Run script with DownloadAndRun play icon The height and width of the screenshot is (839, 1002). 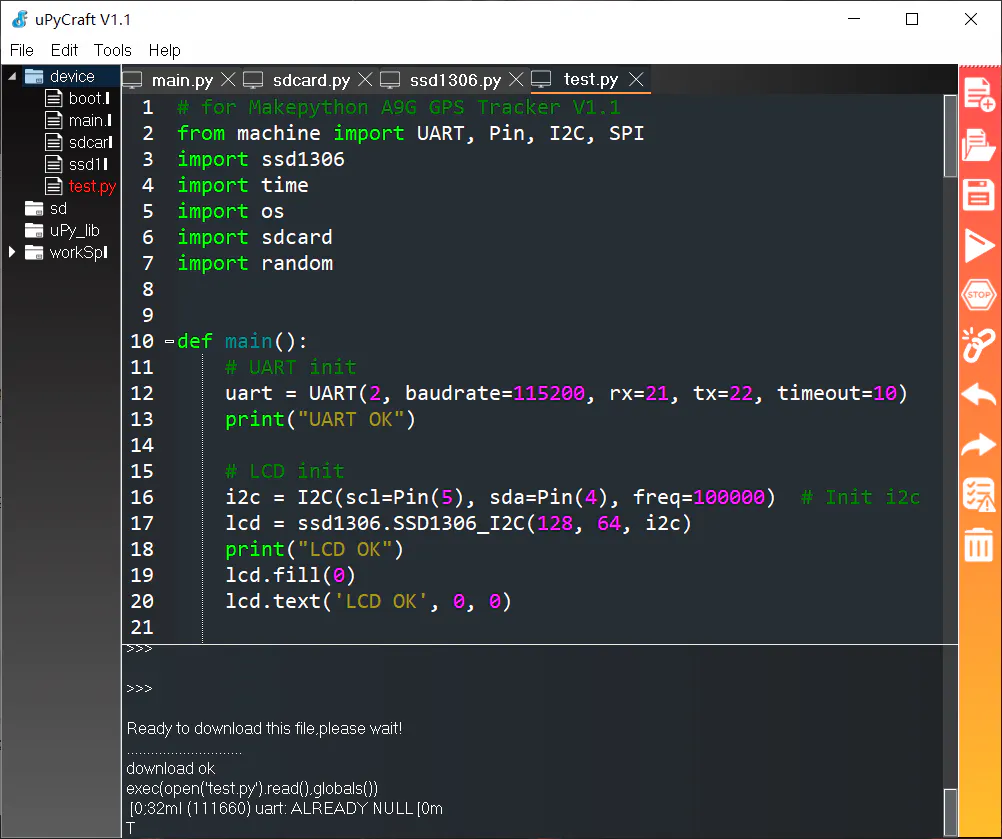(978, 245)
